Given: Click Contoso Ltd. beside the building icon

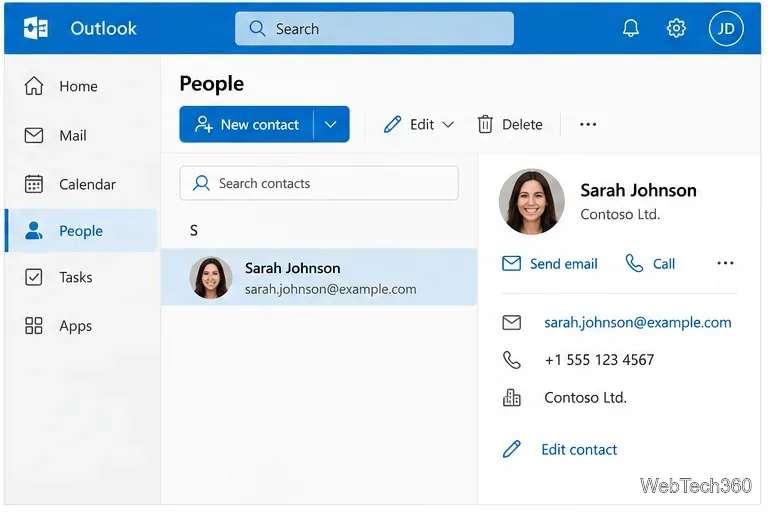Looking at the screenshot, I should [585, 397].
